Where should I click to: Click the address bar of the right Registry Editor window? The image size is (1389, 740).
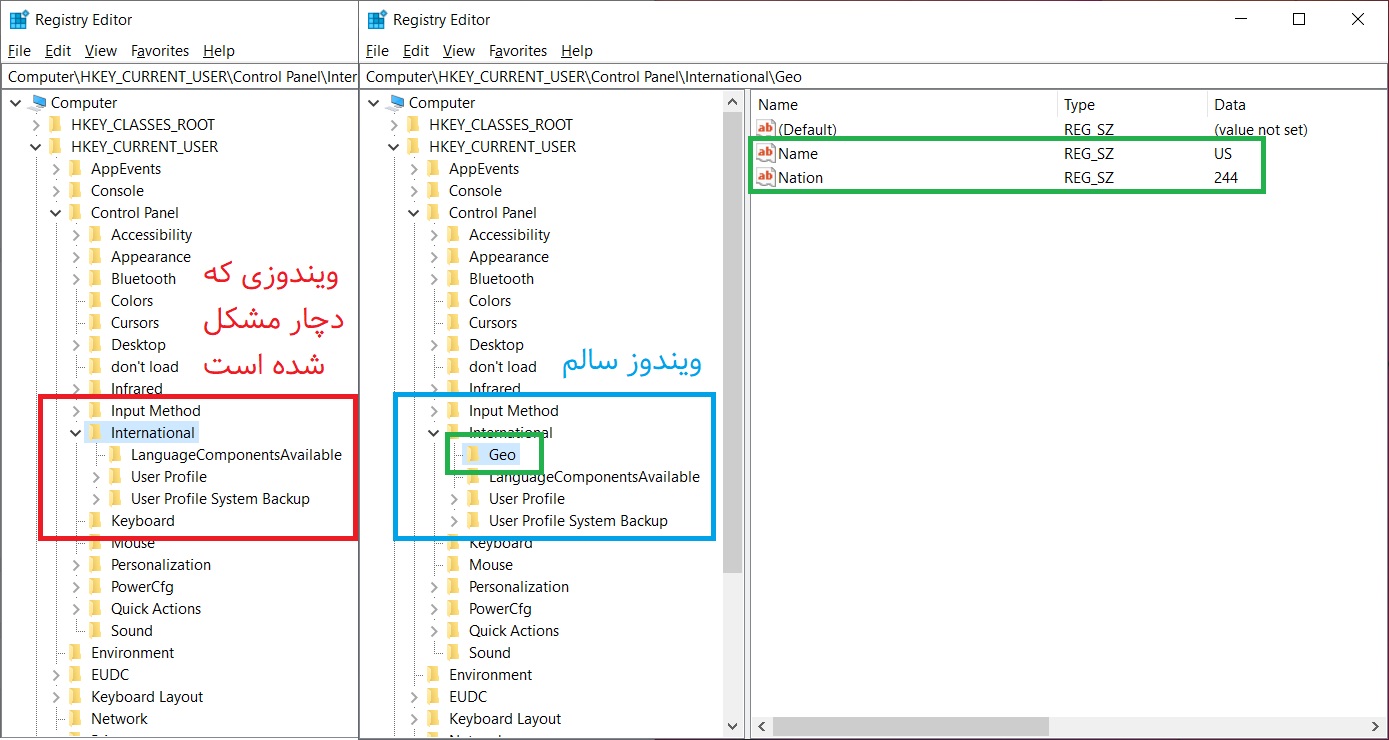click(x=875, y=77)
